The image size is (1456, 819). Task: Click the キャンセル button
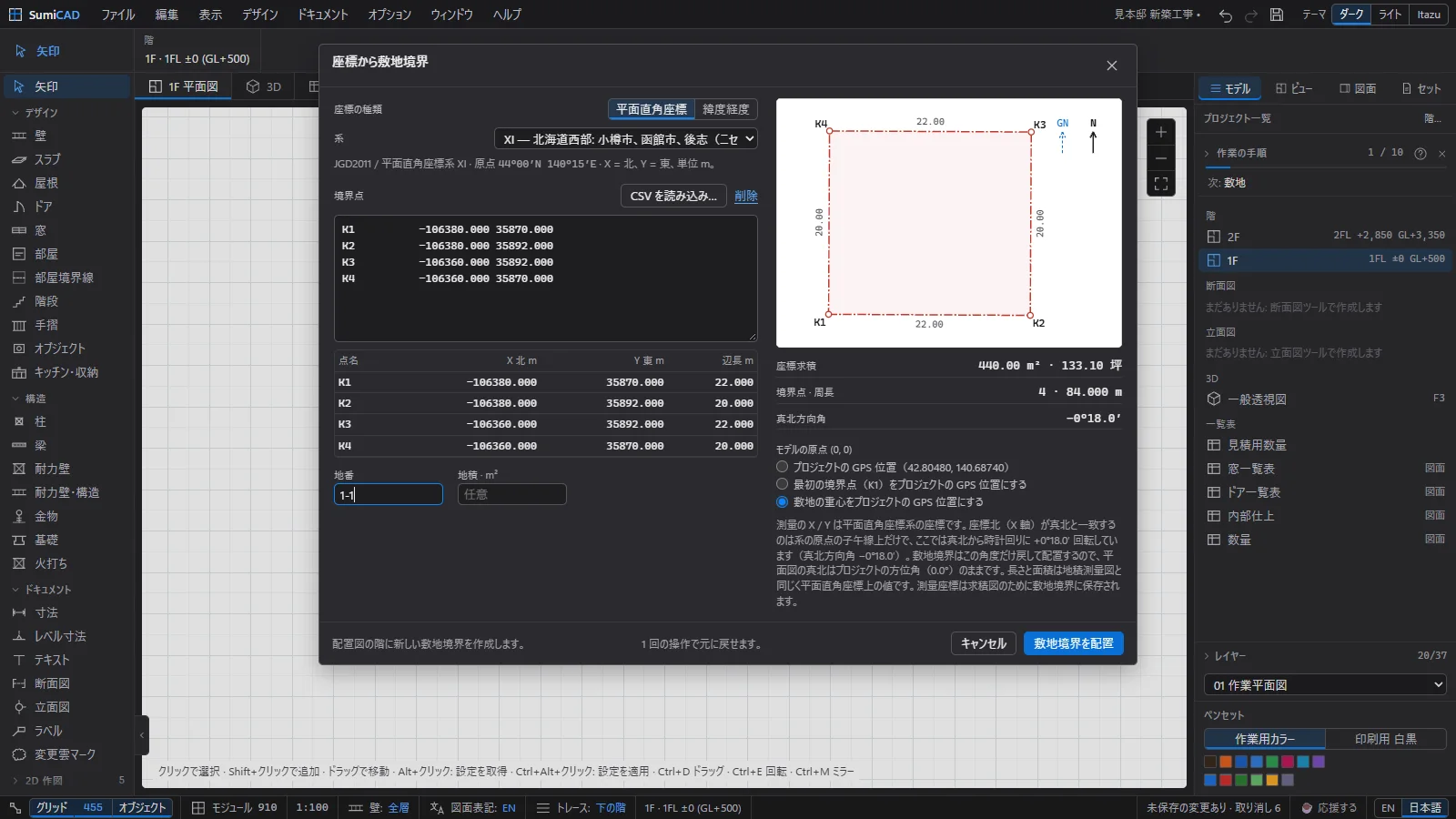pos(984,643)
